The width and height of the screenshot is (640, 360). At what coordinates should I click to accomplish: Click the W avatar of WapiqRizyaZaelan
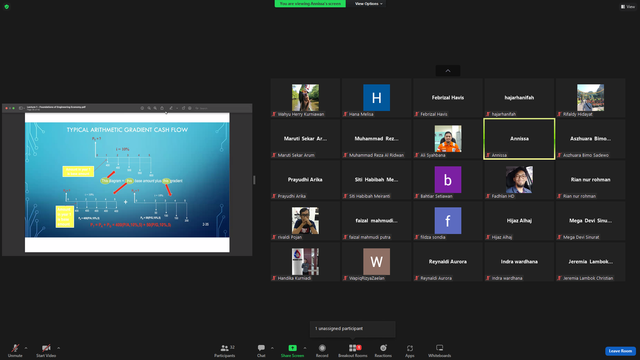coord(376,262)
